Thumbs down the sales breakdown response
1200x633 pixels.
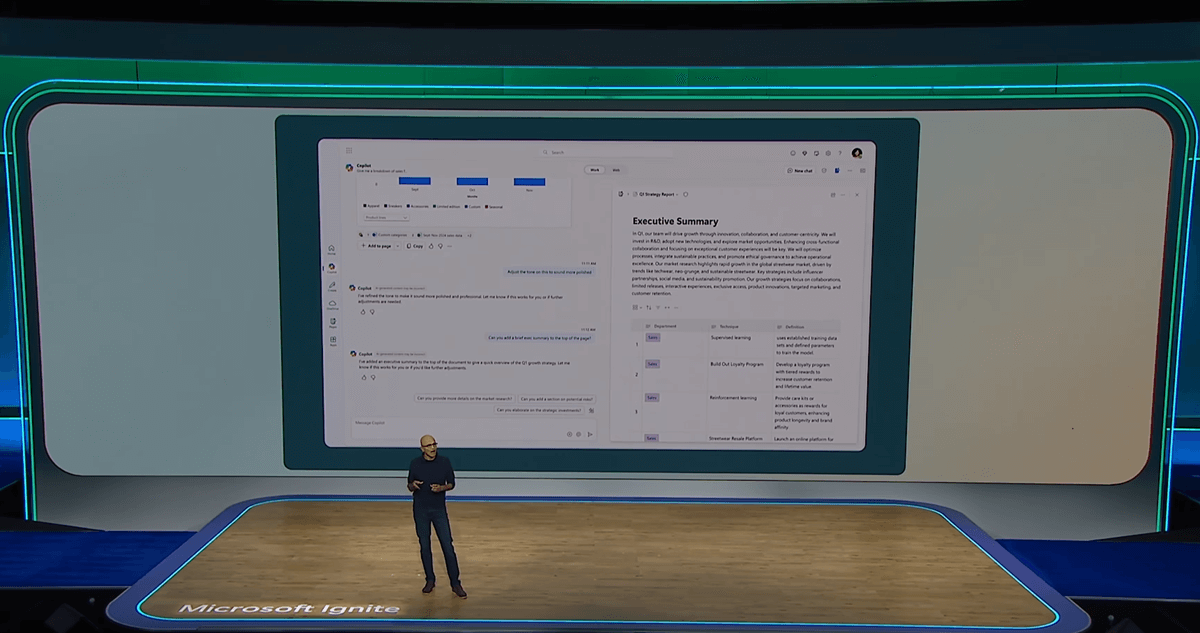tap(440, 245)
